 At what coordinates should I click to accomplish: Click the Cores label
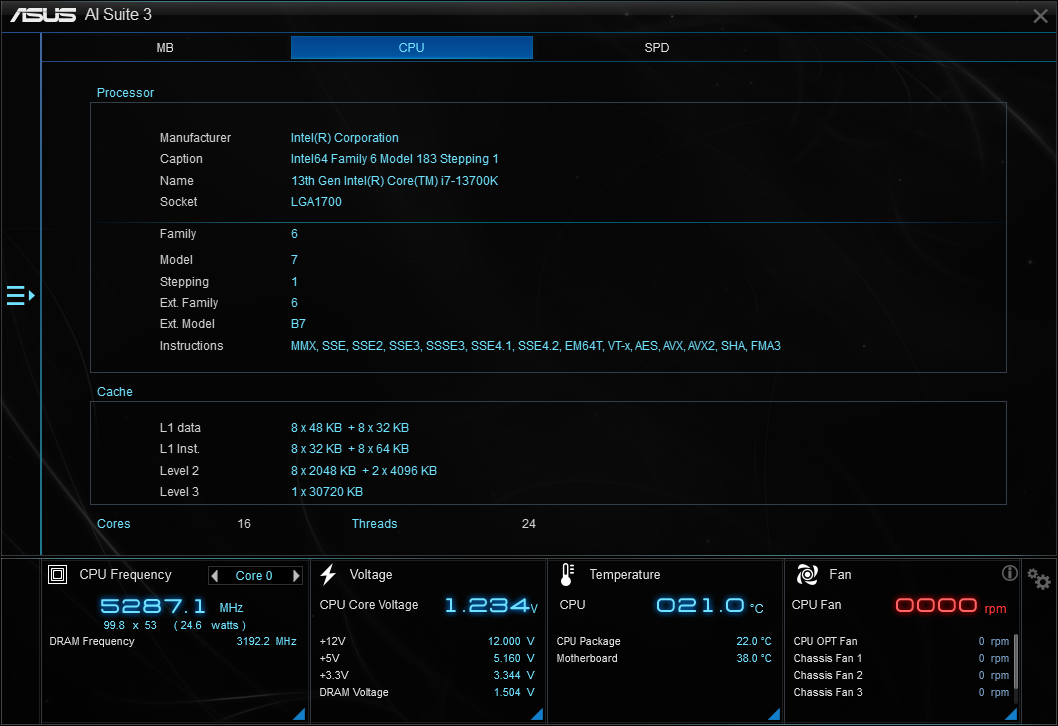[113, 524]
